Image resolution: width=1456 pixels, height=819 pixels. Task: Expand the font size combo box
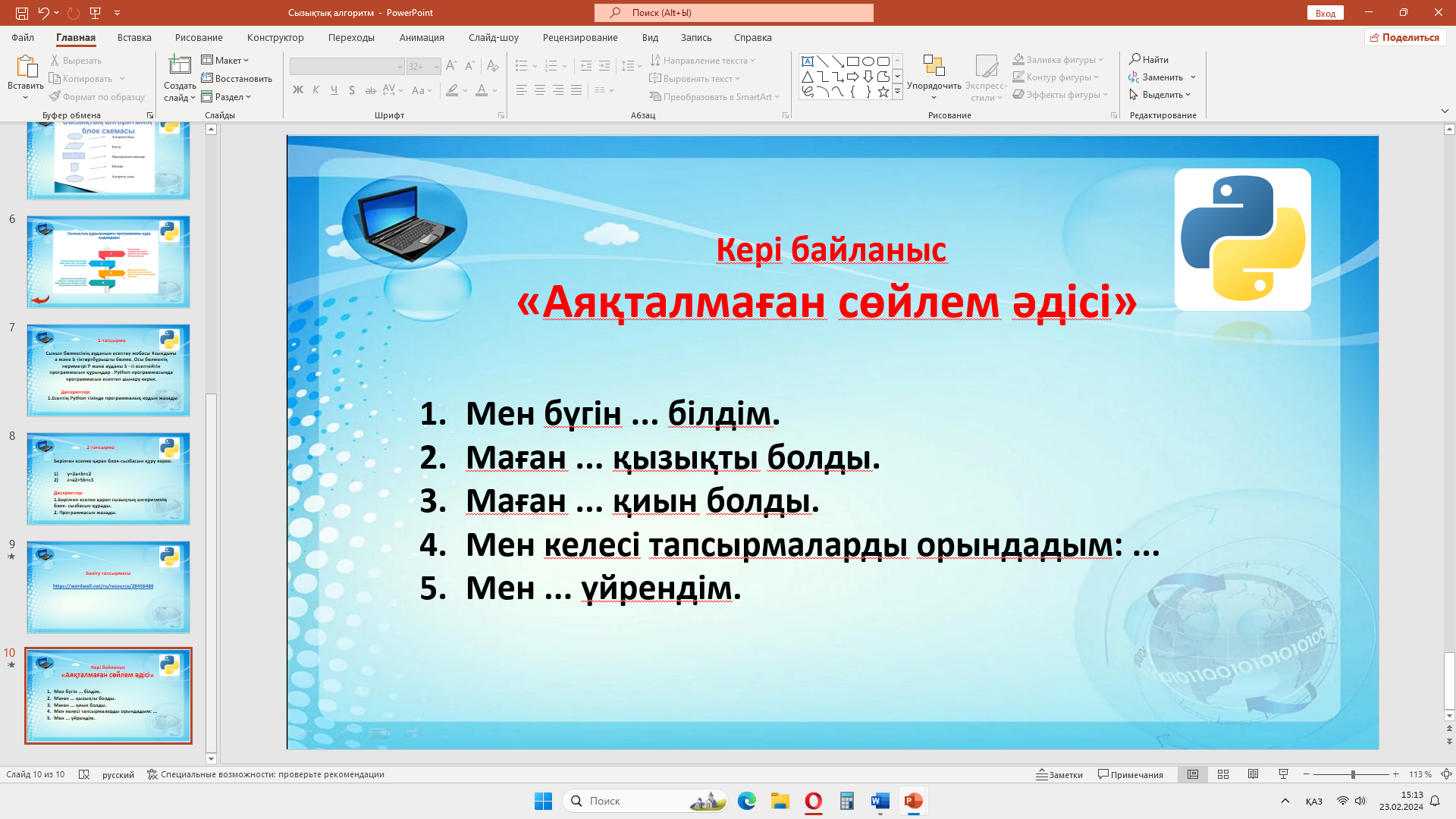click(x=436, y=67)
